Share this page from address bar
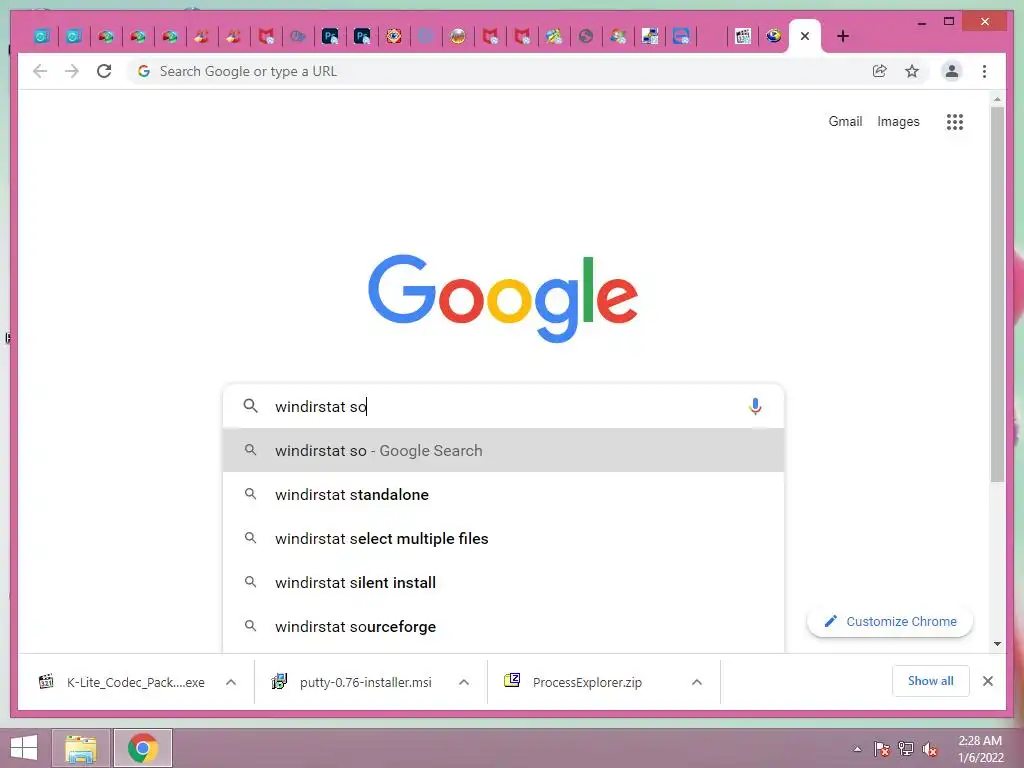This screenshot has width=1024, height=768. [x=880, y=71]
